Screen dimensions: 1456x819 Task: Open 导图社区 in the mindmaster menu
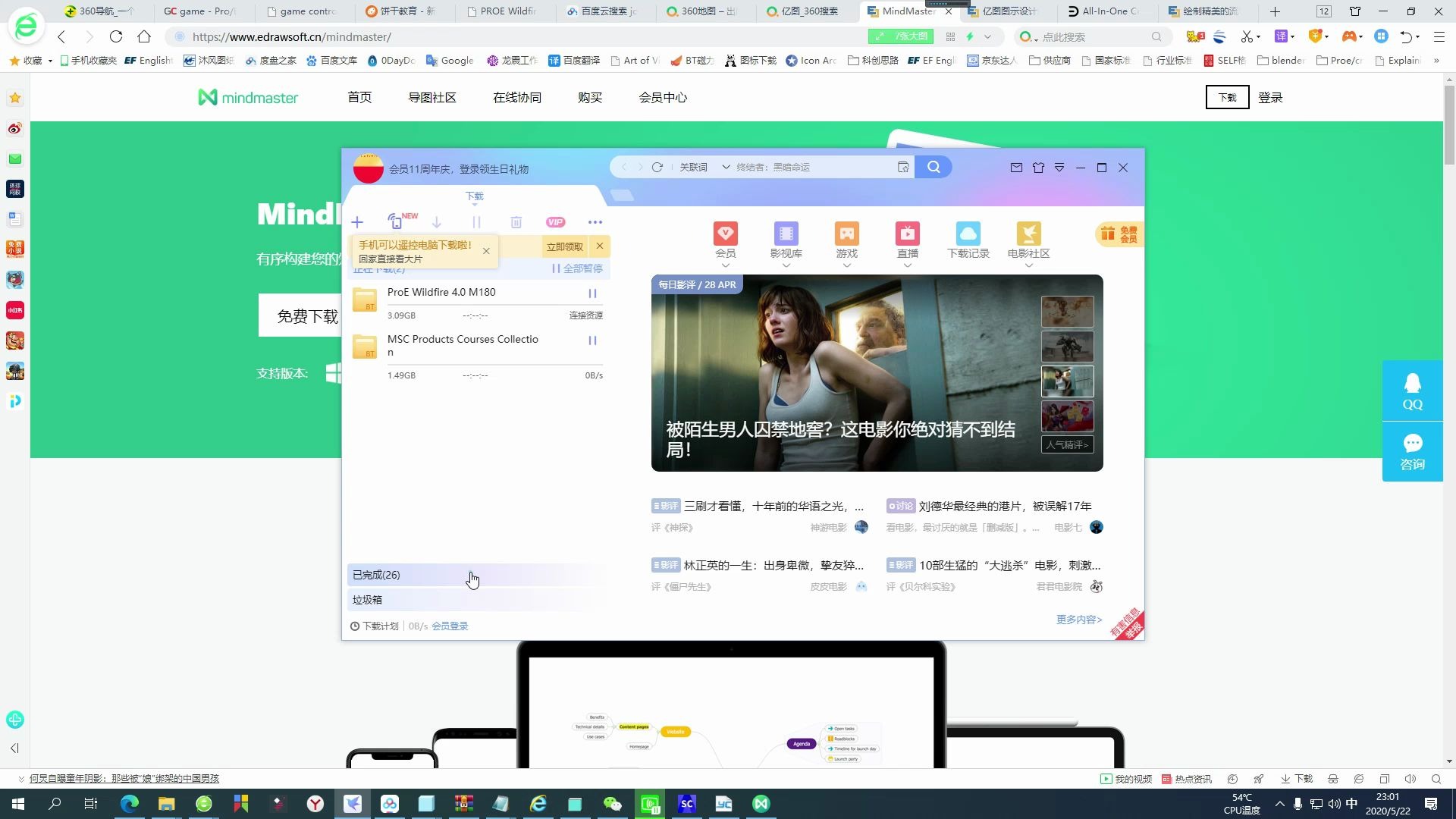432,97
